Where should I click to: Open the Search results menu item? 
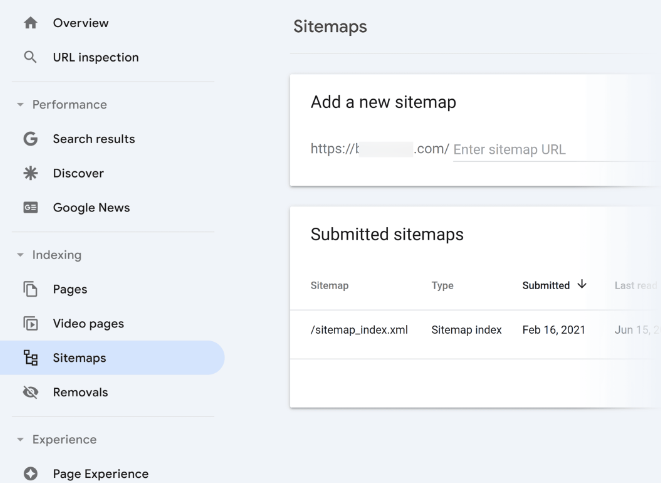coord(93,139)
